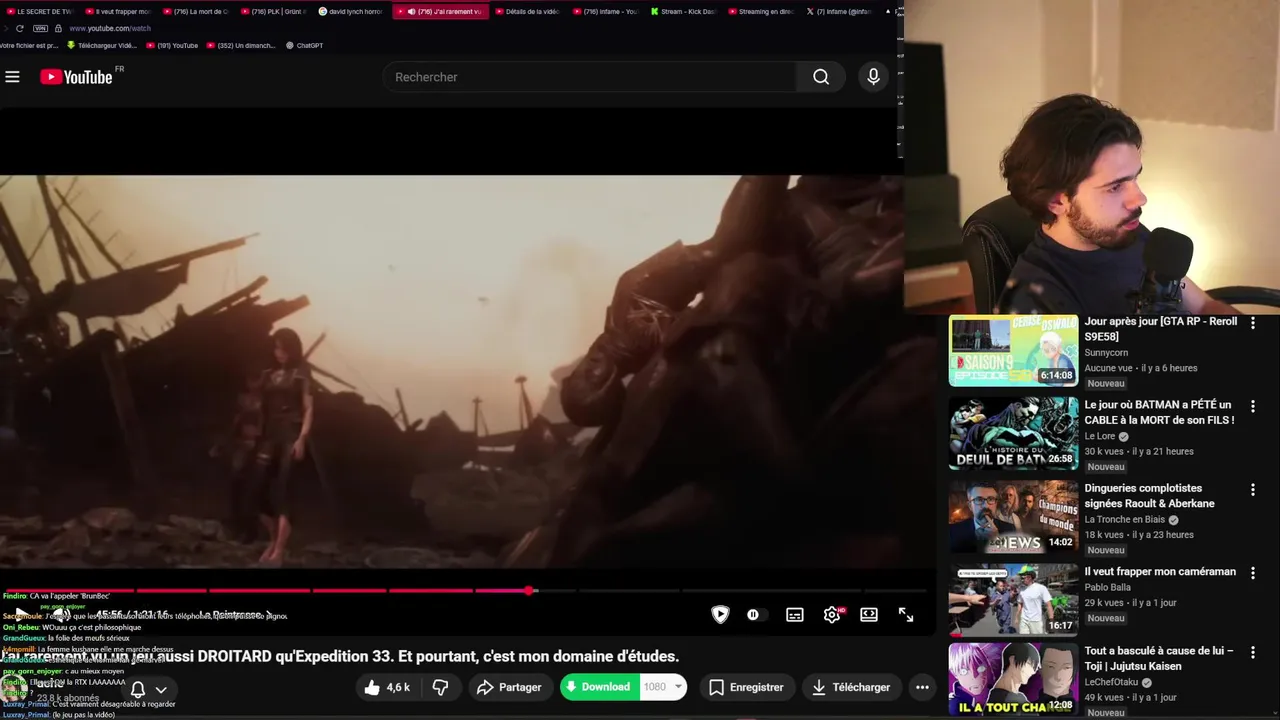Switch to X (7) Infame tab
The height and width of the screenshot is (720, 1280).
coord(840,11)
